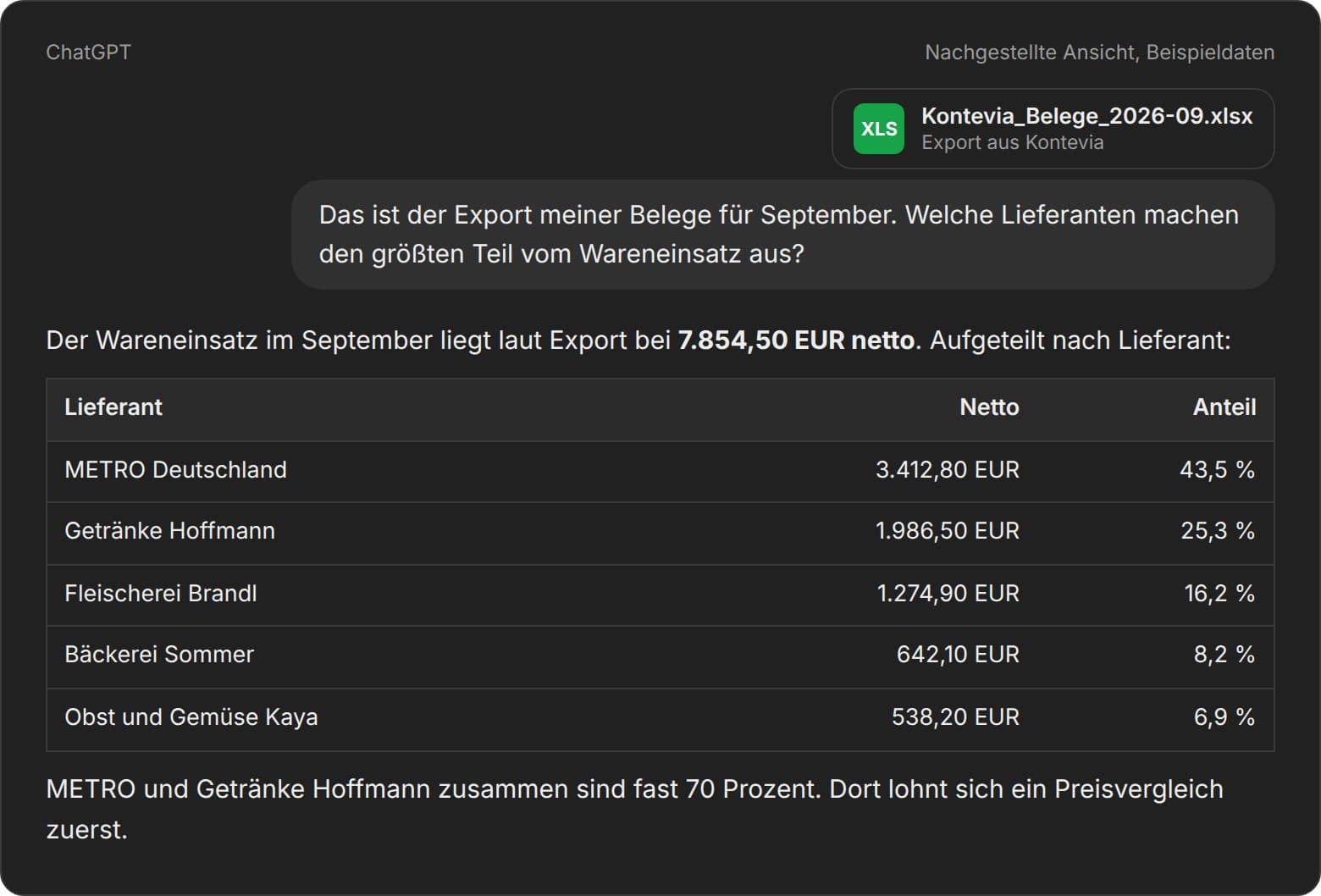Click the share '16,2 %'
The image size is (1321, 896).
click(x=1219, y=594)
